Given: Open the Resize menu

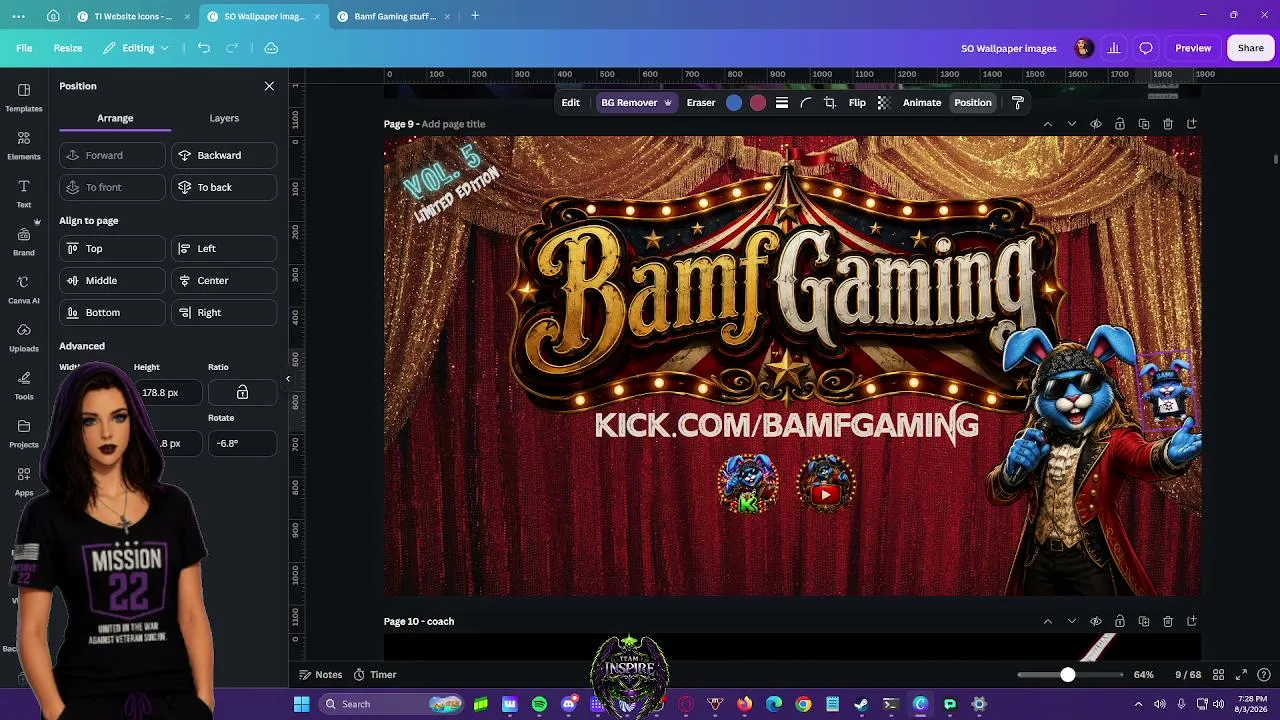Looking at the screenshot, I should (x=68, y=48).
